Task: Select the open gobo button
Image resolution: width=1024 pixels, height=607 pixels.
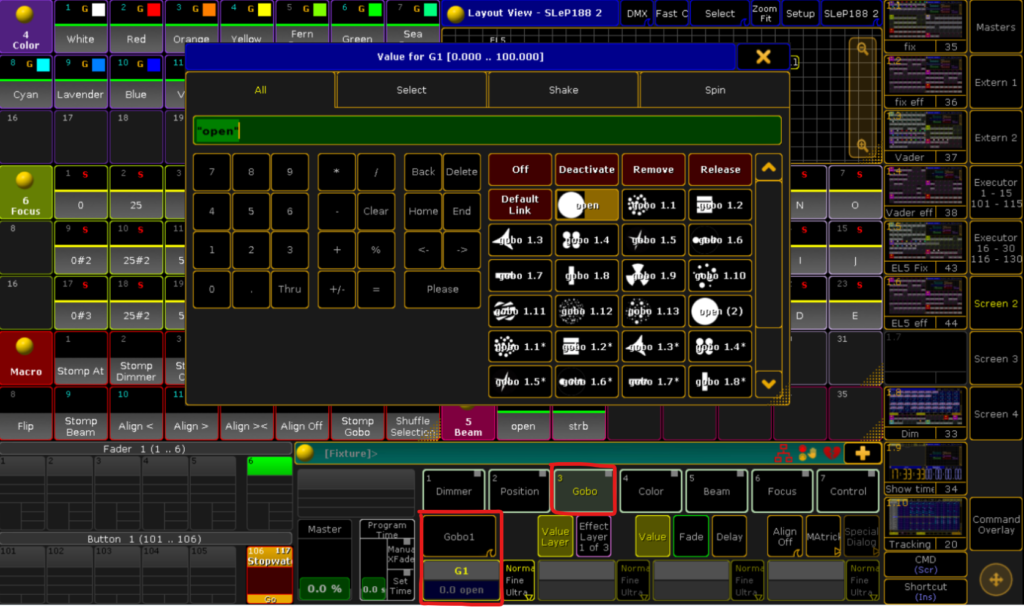Action: (x=586, y=205)
